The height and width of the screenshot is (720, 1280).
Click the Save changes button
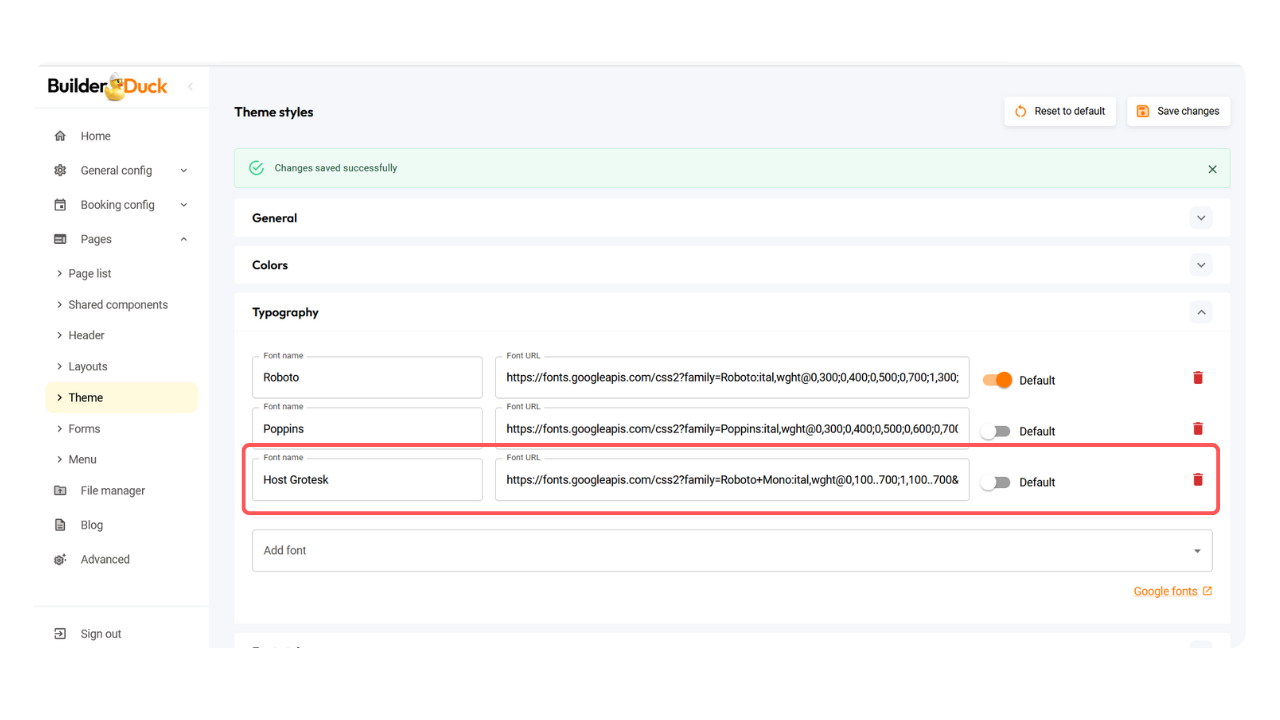1178,111
